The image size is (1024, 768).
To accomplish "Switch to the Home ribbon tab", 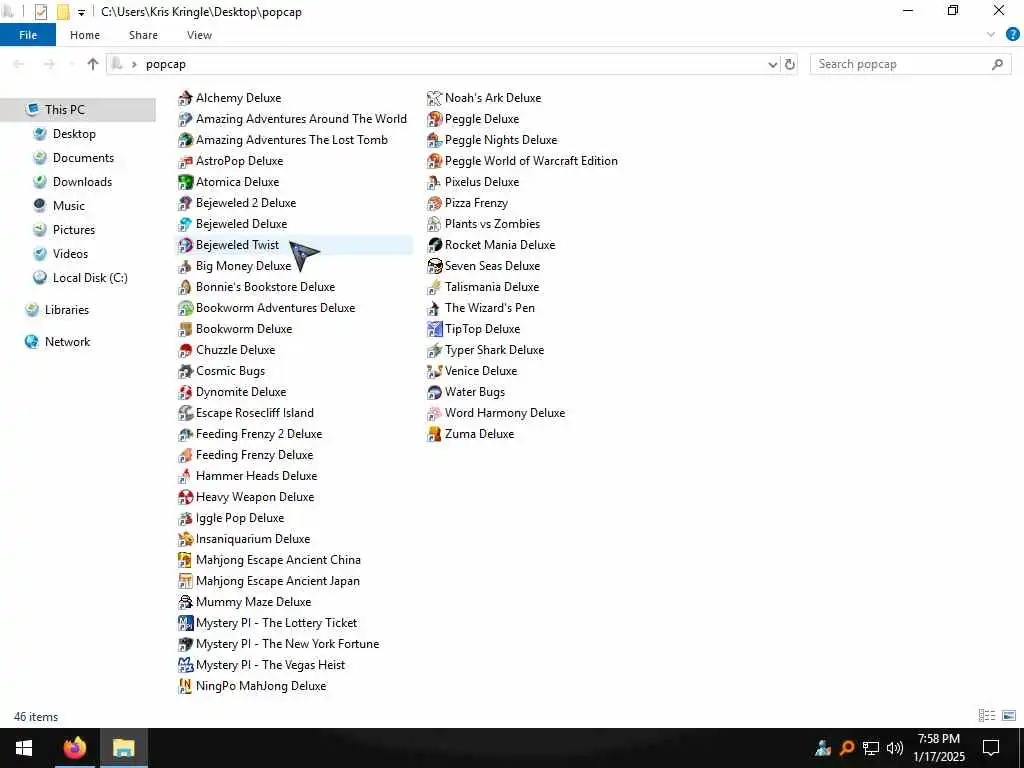I will click(x=85, y=35).
